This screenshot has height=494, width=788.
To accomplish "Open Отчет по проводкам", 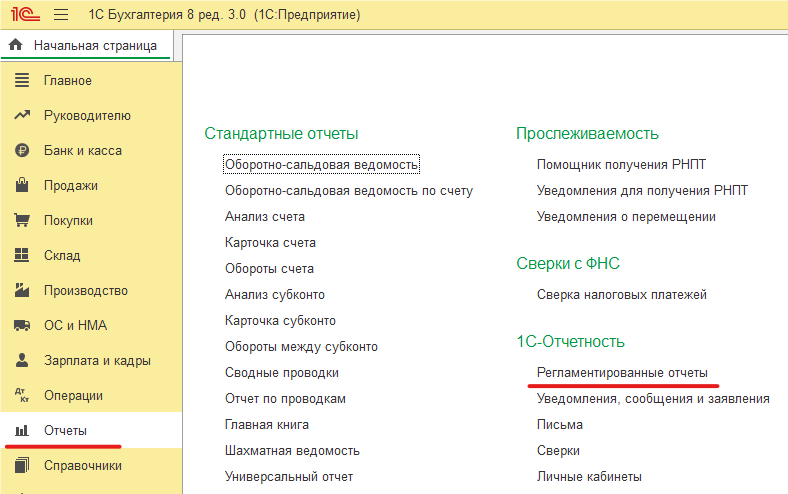I will 285,399.
